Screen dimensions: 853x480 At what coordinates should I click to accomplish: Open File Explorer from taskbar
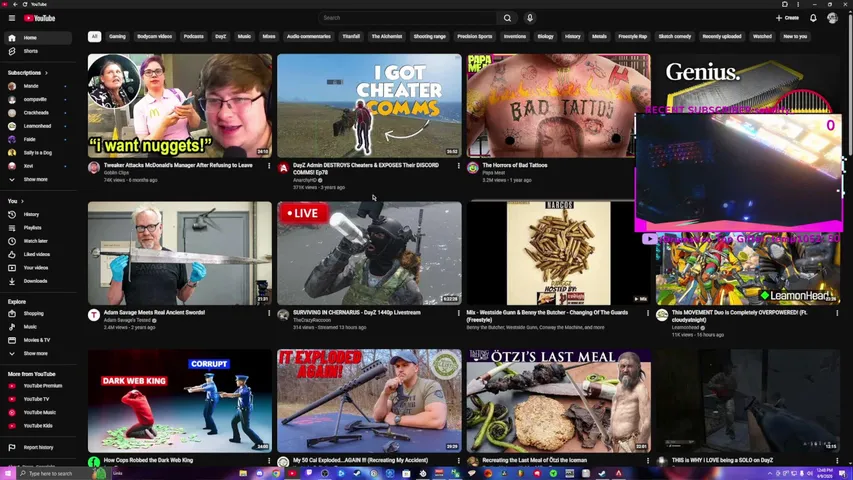pos(243,473)
